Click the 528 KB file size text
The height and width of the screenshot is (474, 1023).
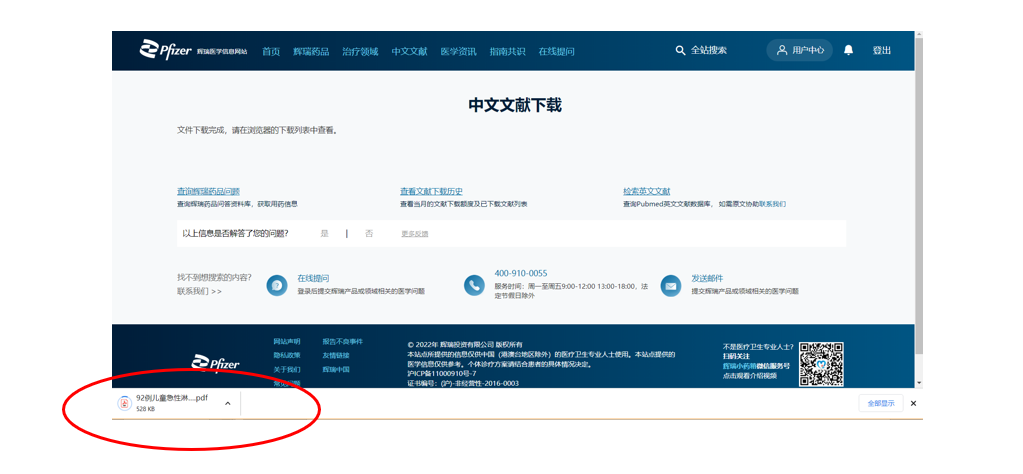(x=145, y=409)
